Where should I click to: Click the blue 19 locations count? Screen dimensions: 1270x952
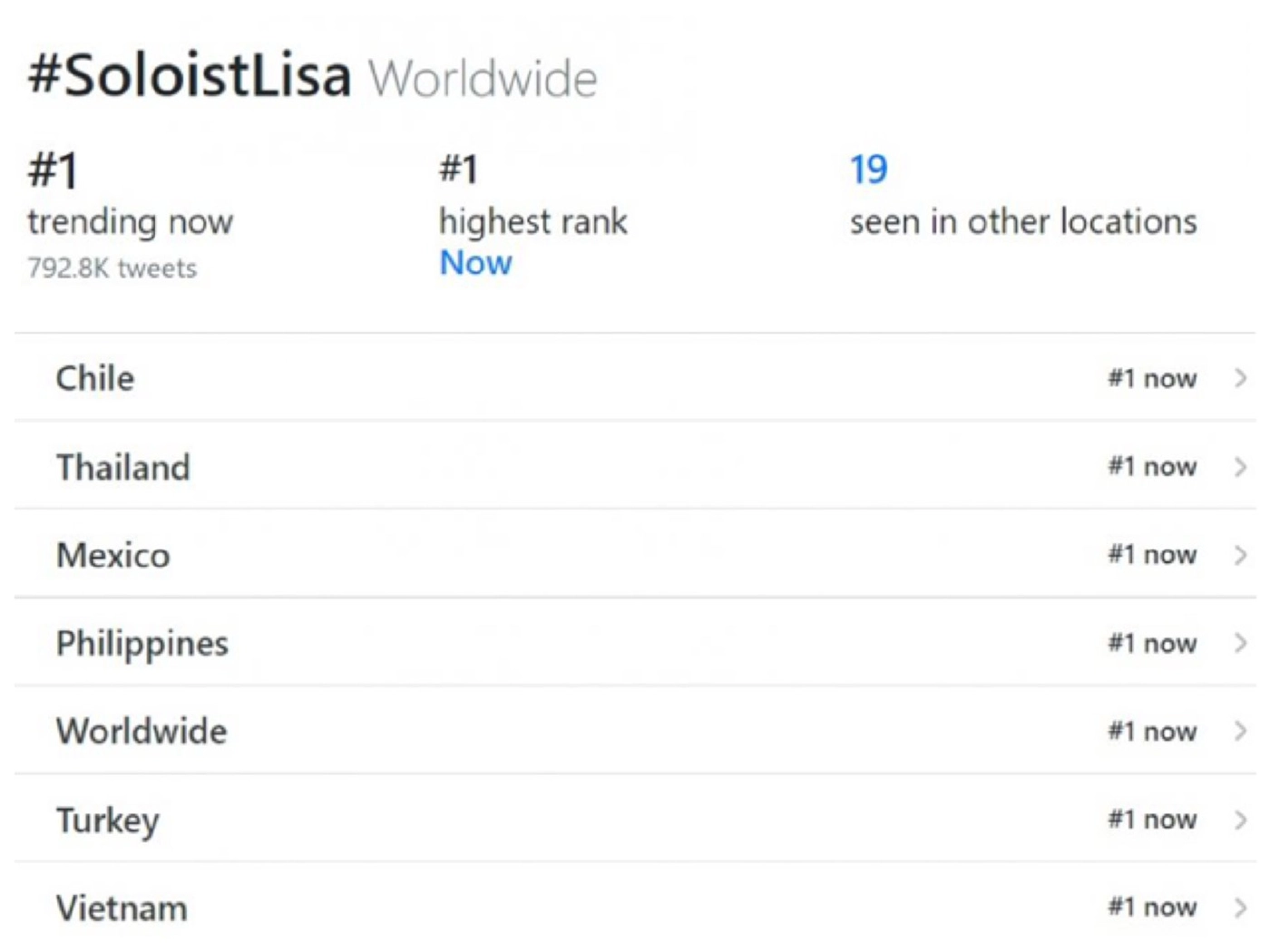(868, 170)
